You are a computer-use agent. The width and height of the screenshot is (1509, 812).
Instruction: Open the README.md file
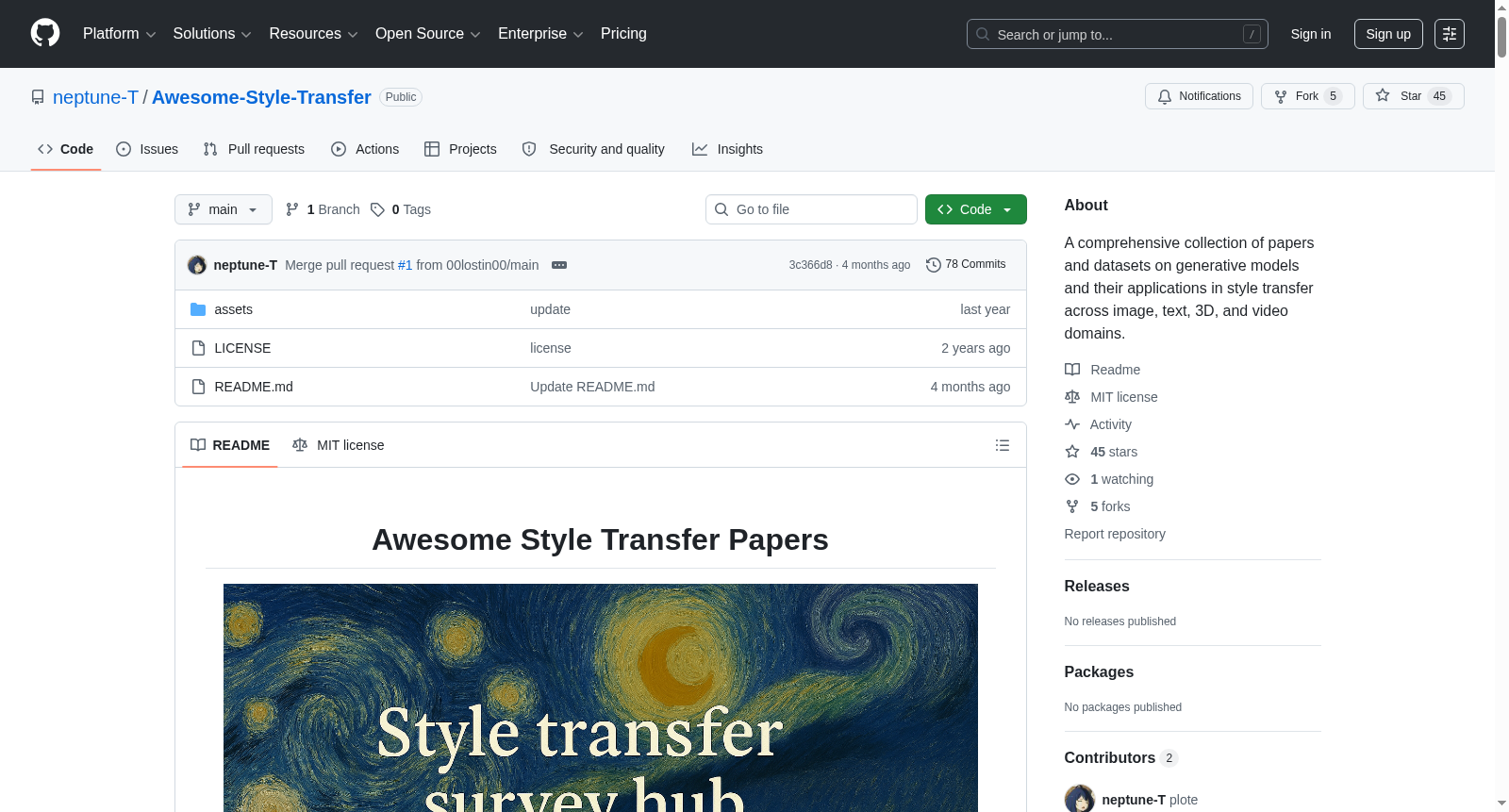pos(254,387)
